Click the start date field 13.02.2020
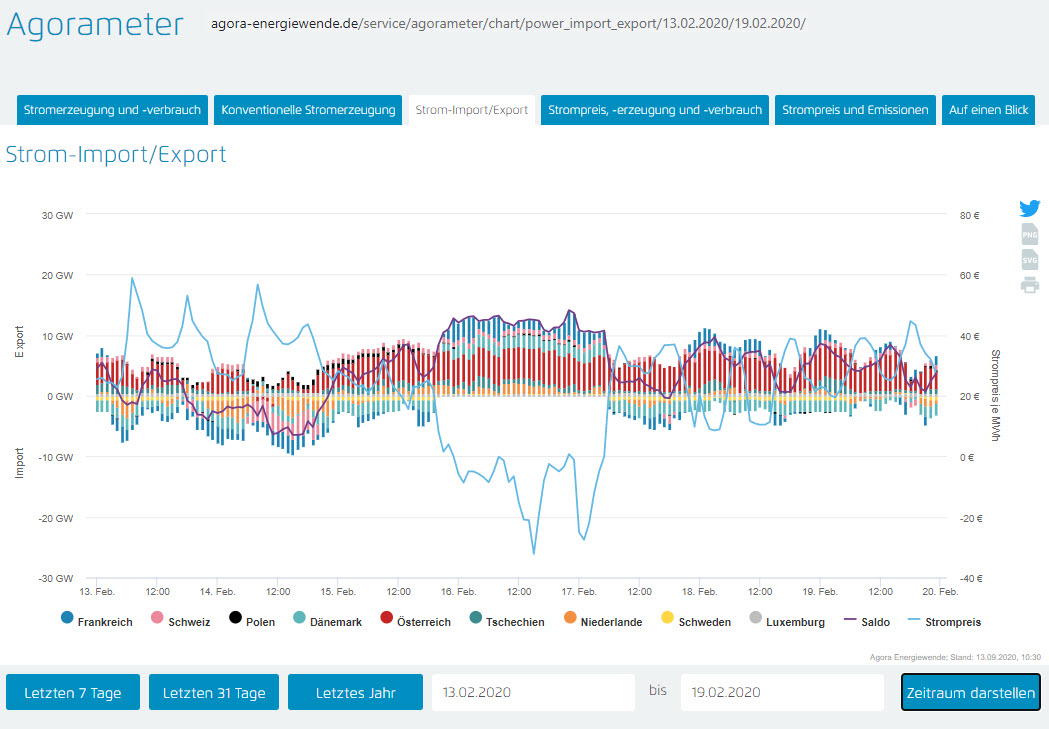1049x729 pixels. pos(532,693)
